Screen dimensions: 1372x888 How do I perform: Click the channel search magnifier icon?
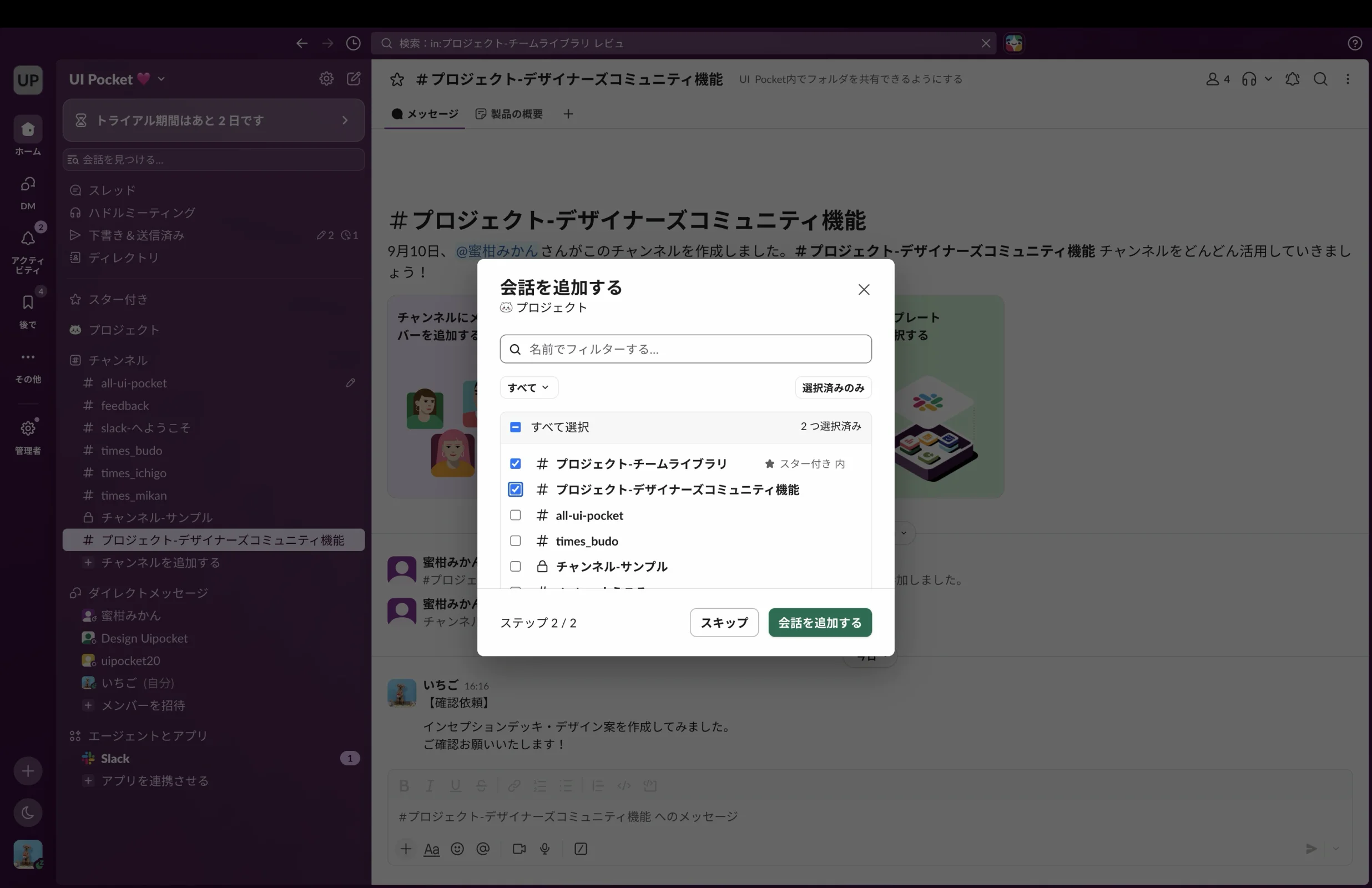[x=1321, y=79]
